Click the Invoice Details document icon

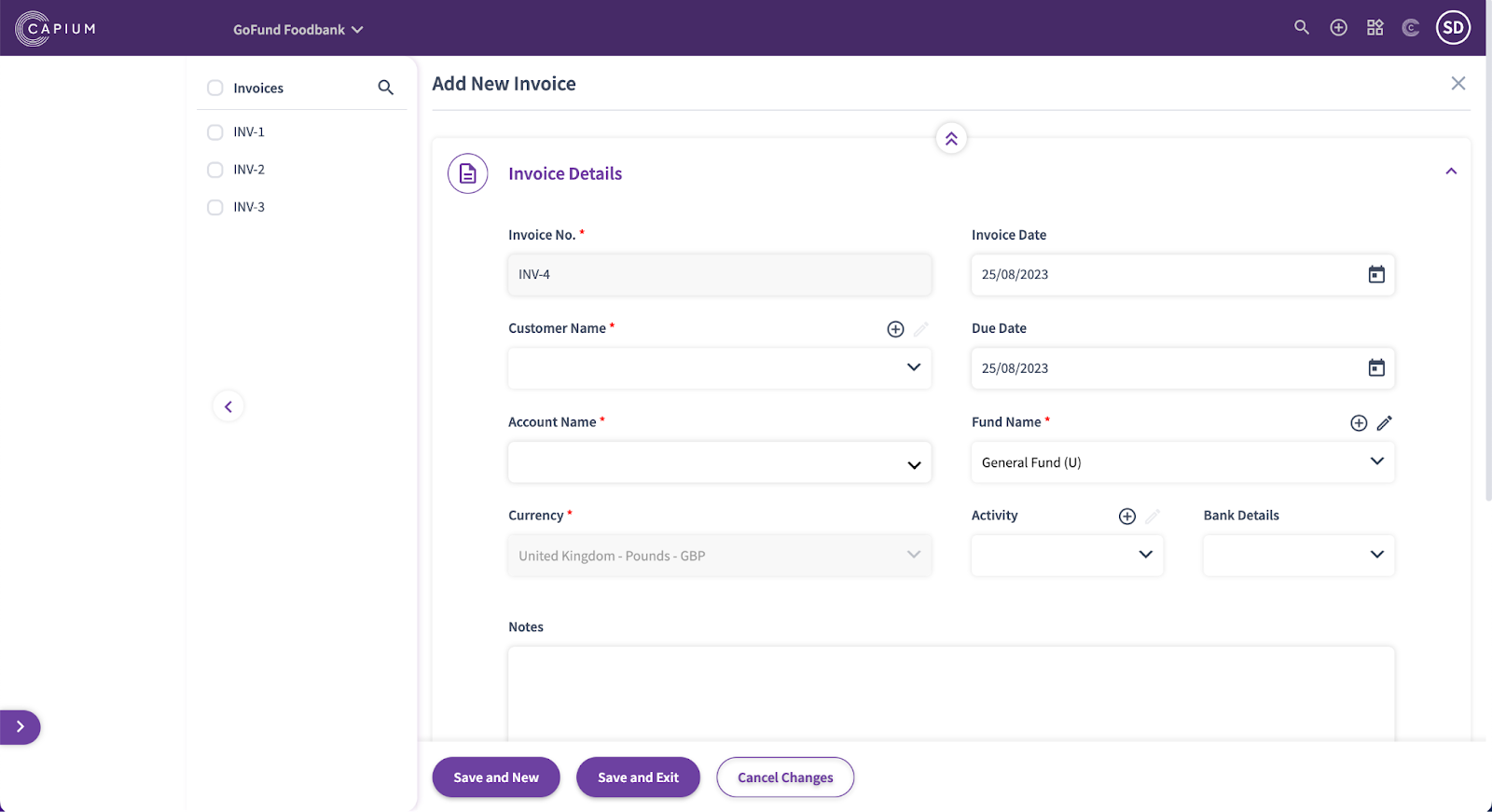pos(468,173)
